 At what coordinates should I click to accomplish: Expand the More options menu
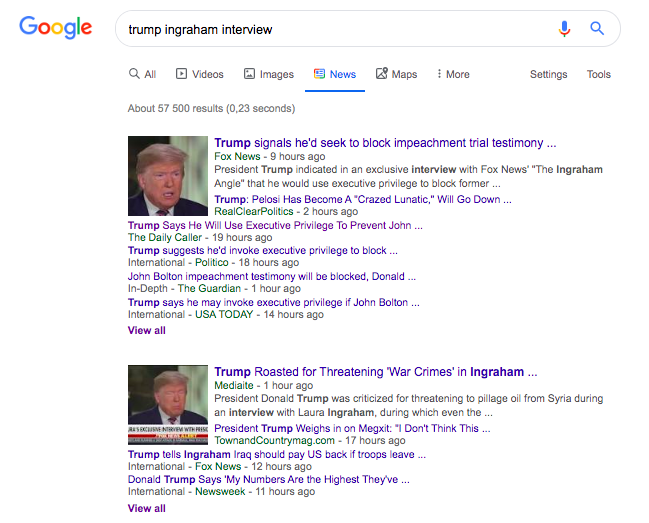point(453,74)
